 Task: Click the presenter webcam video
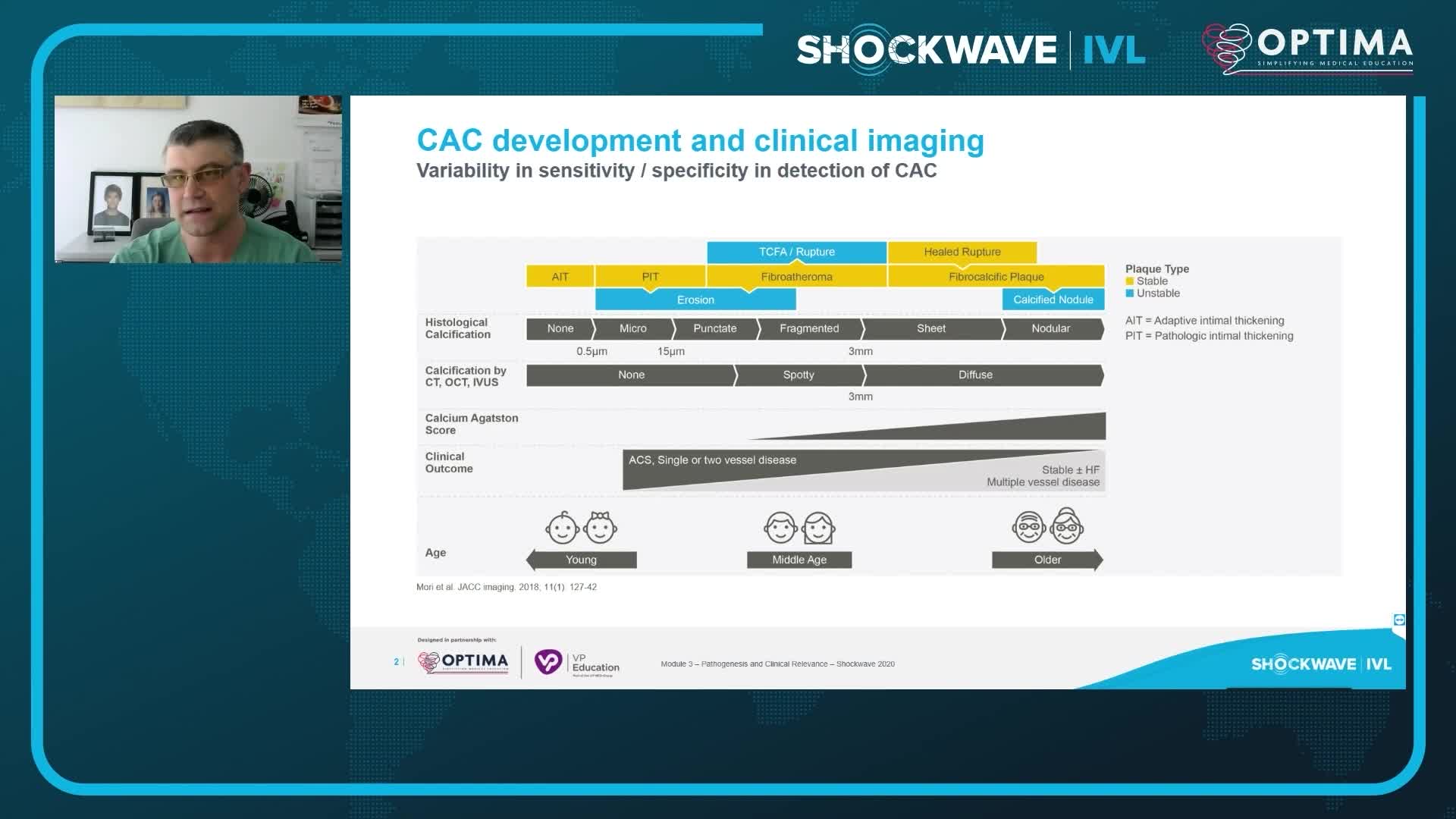click(198, 179)
